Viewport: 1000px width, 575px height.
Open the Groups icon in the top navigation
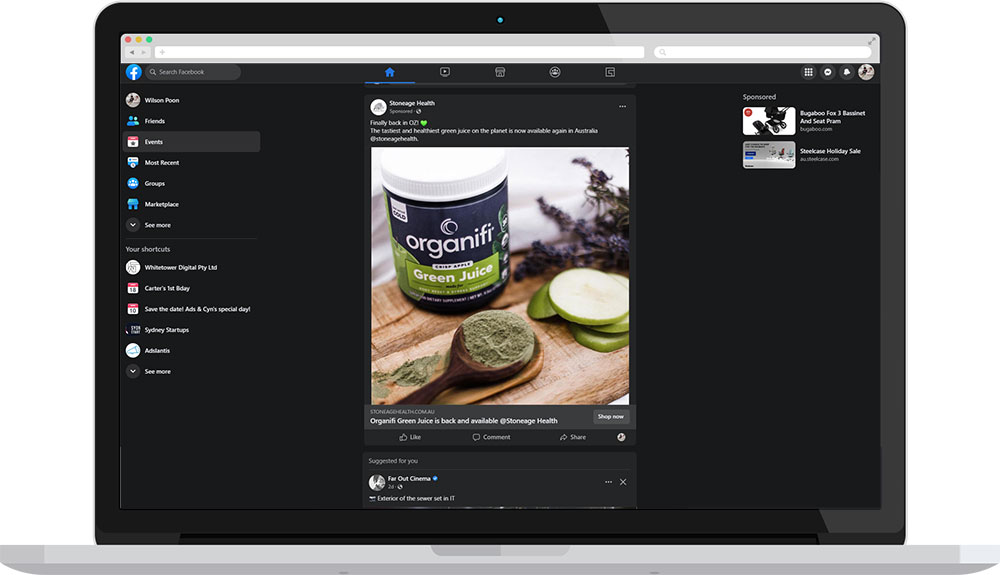(x=555, y=72)
